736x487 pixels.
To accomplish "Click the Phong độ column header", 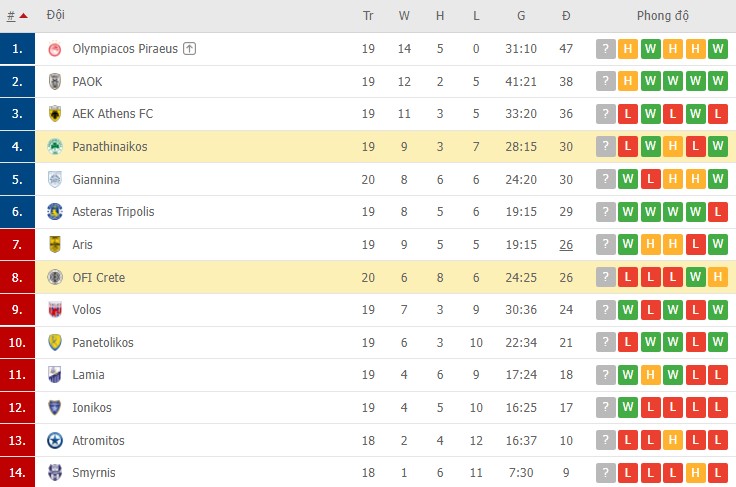I will pos(663,16).
